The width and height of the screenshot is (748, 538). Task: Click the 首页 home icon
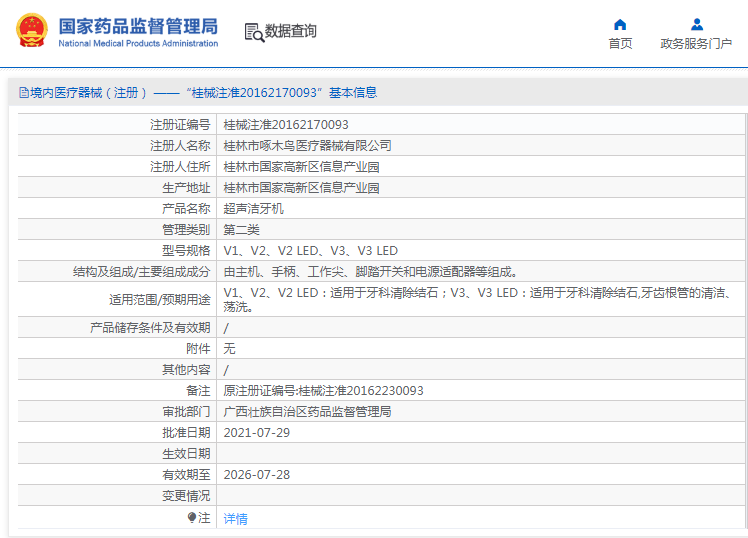(x=620, y=24)
